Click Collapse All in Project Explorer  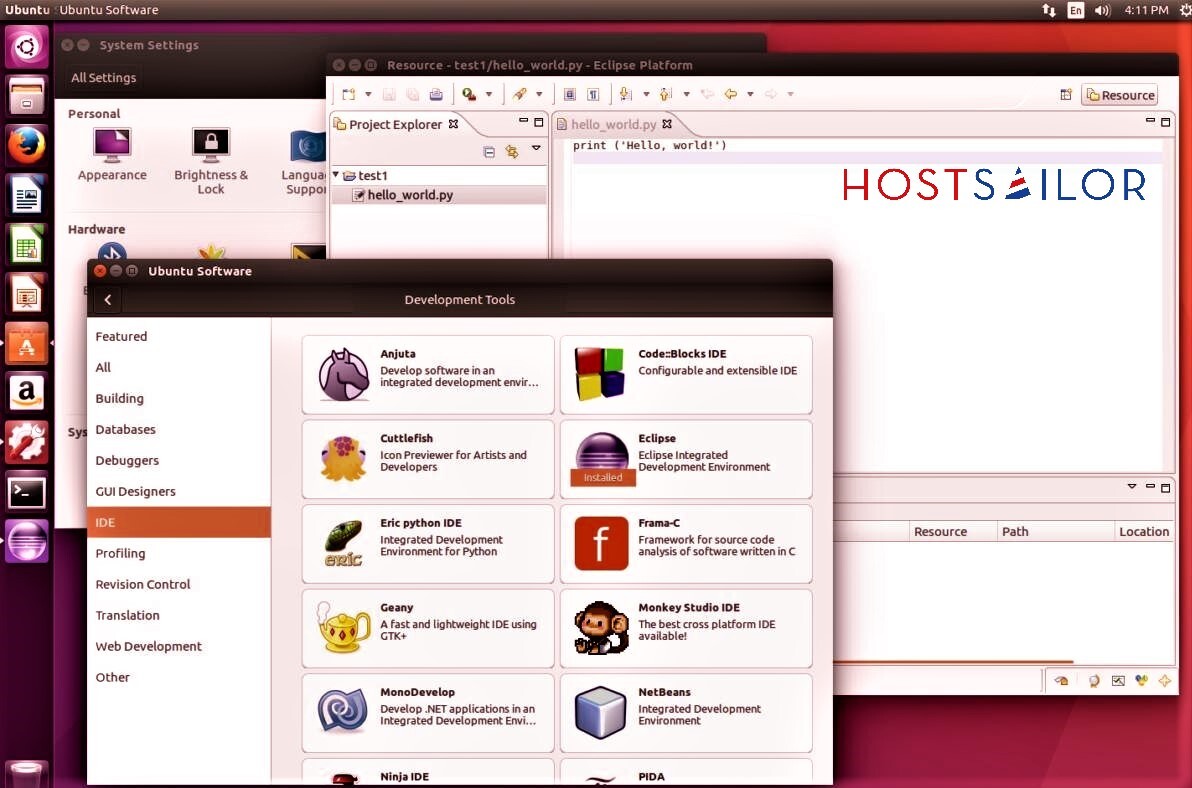489,152
